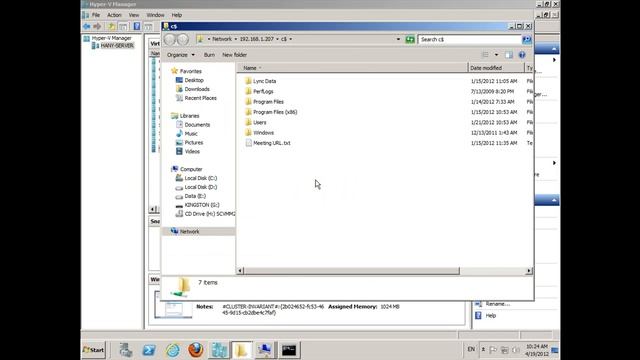Open File menu in Hyper-V Manager
The image size is (640, 360).
[x=96, y=15]
